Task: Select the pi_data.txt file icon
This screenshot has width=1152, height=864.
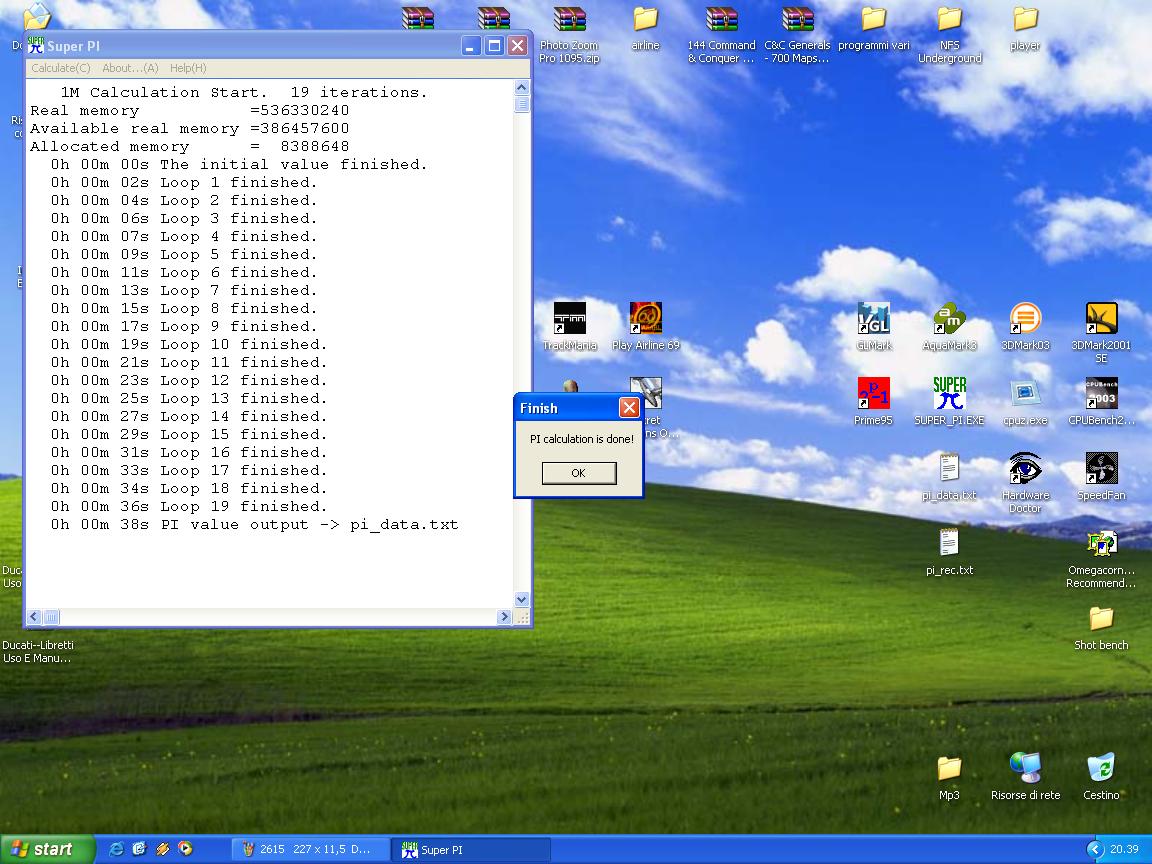Action: tap(949, 476)
